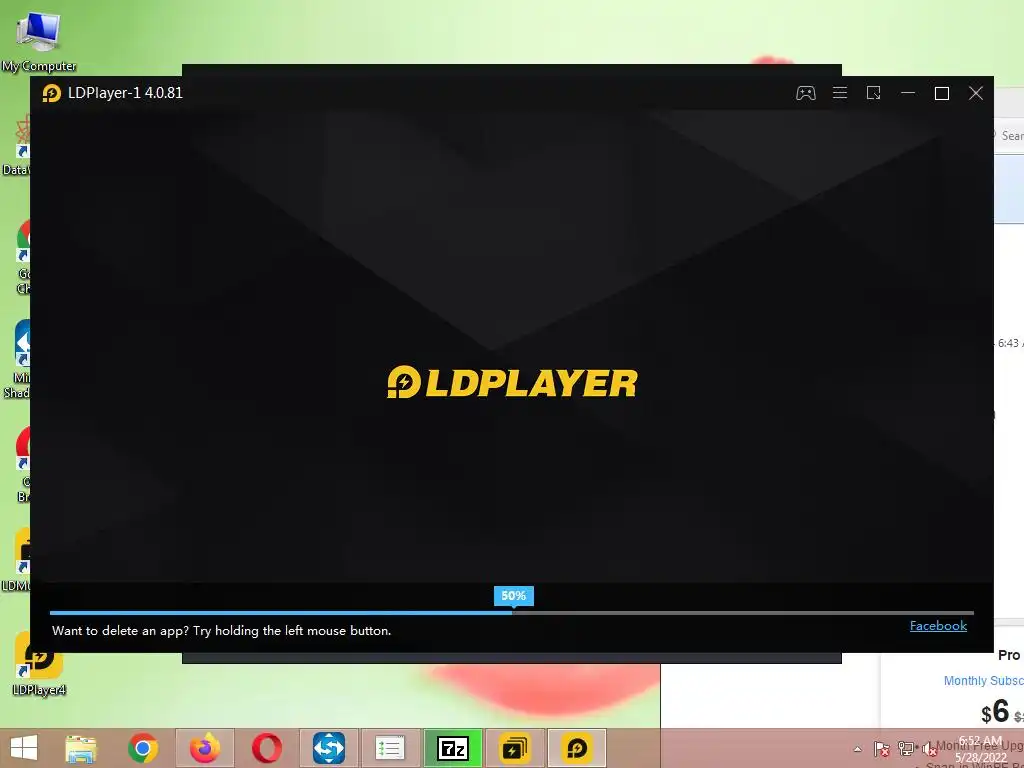Launch Google Chrome from the taskbar
1024x768 pixels.
point(143,748)
